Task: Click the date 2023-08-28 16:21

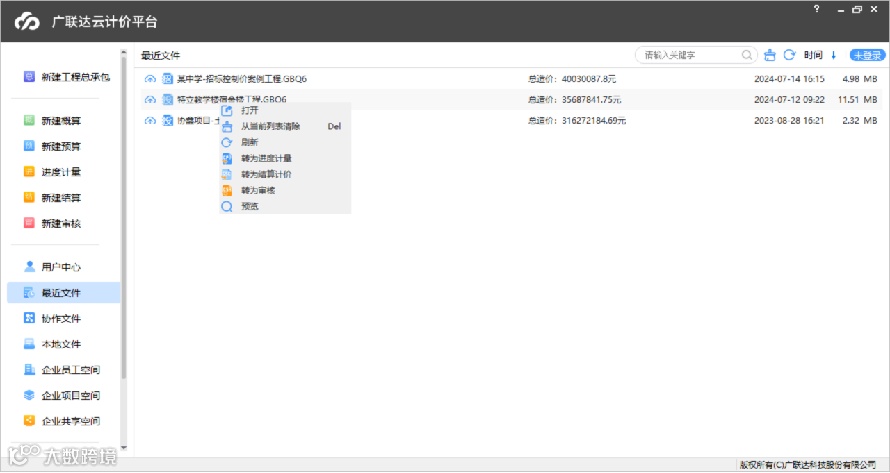Action: pos(789,120)
